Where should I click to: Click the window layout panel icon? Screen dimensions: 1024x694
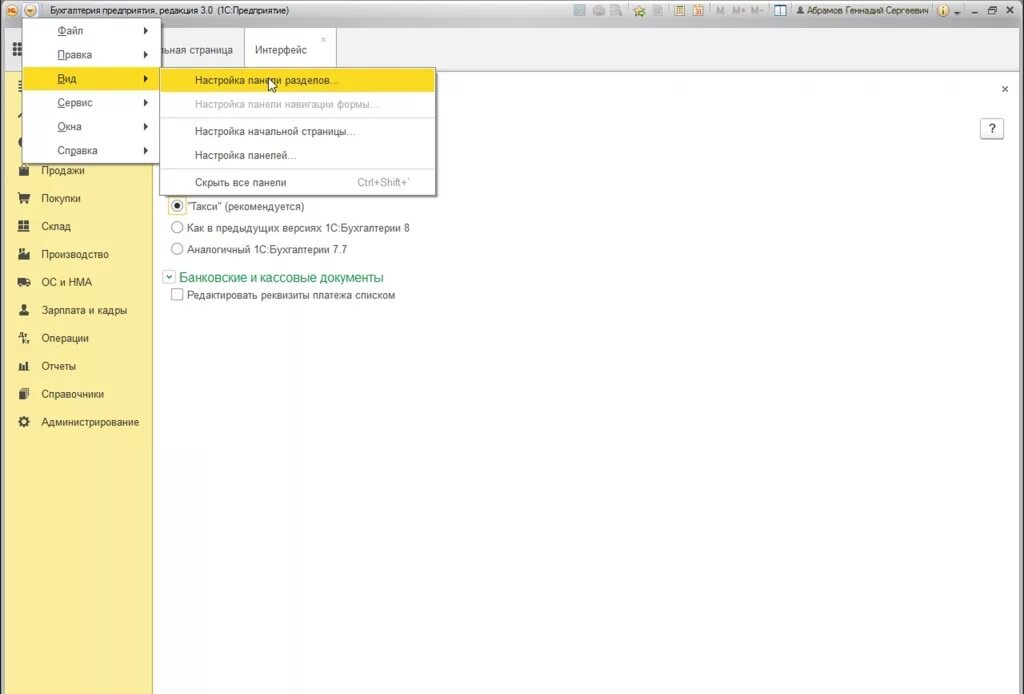tap(780, 10)
